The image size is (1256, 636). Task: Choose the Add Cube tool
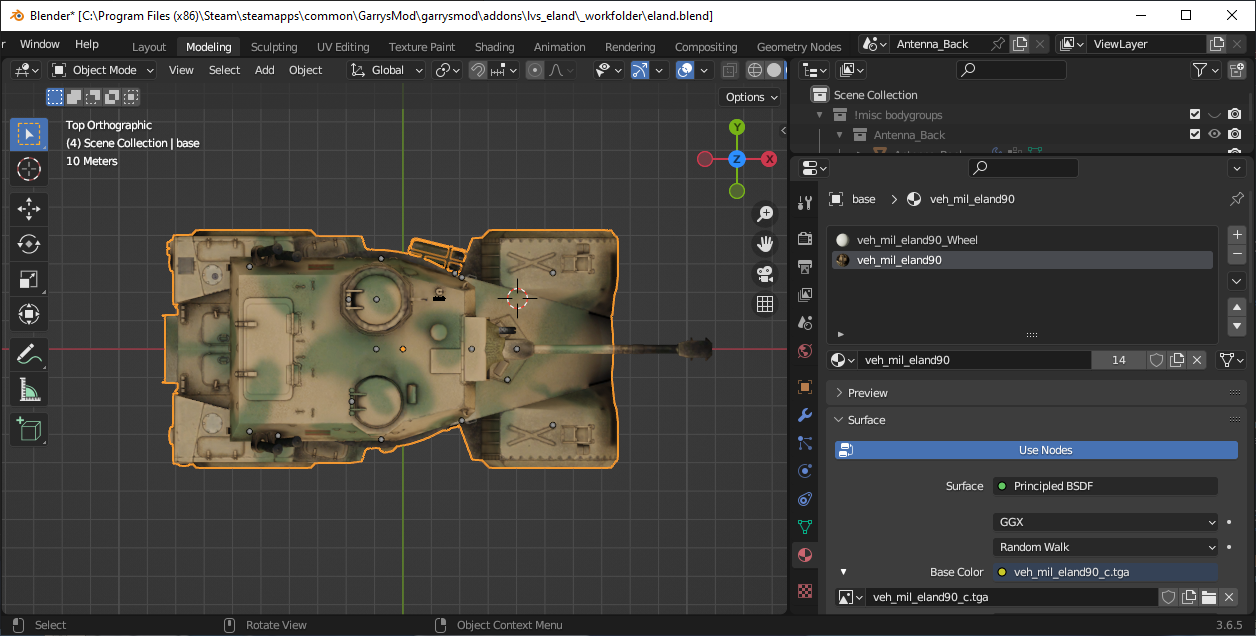pyautogui.click(x=29, y=430)
